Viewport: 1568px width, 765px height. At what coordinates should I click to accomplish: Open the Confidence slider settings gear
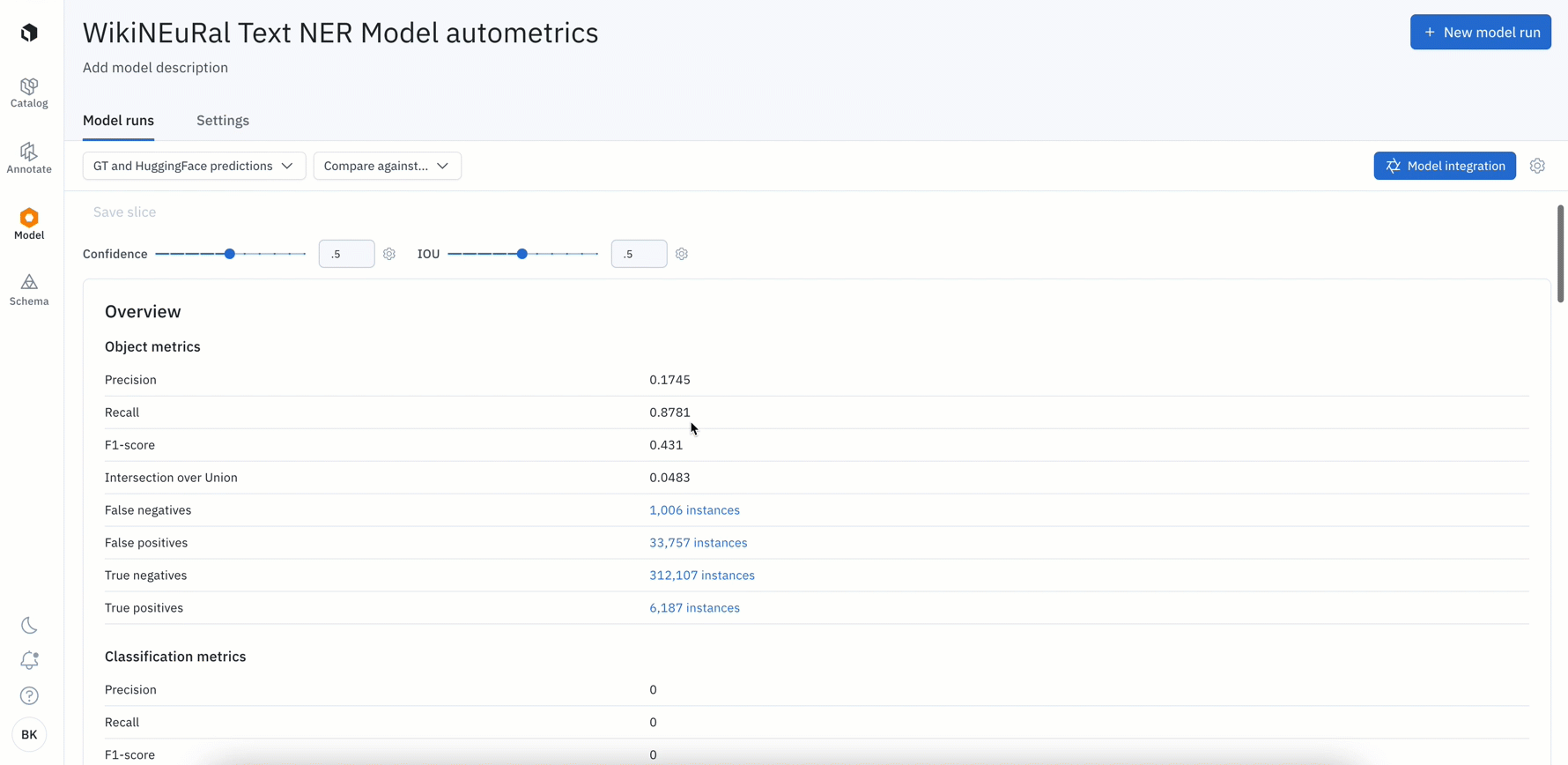pyautogui.click(x=389, y=254)
